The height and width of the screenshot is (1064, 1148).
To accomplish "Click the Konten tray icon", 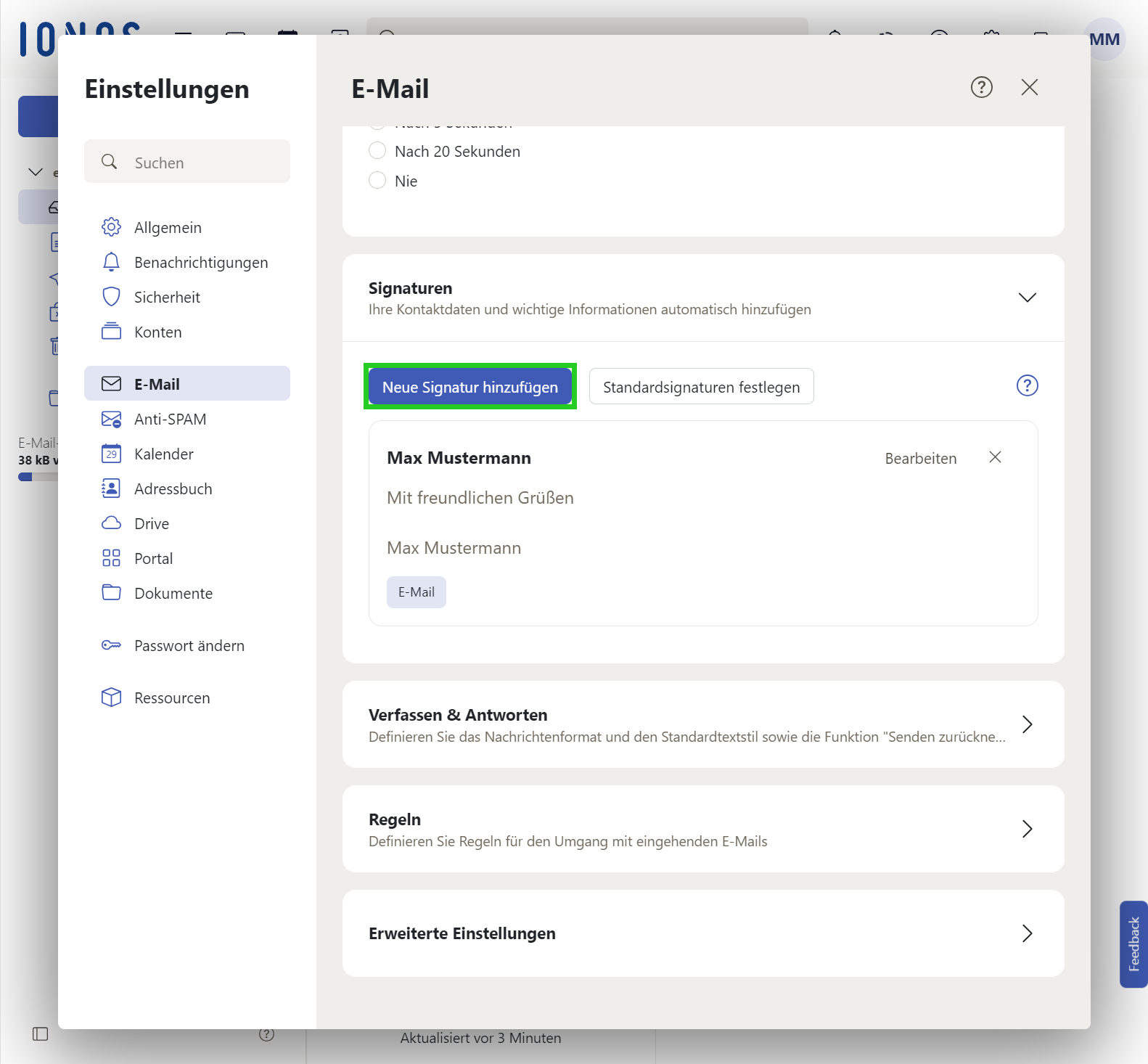I will pos(111,332).
